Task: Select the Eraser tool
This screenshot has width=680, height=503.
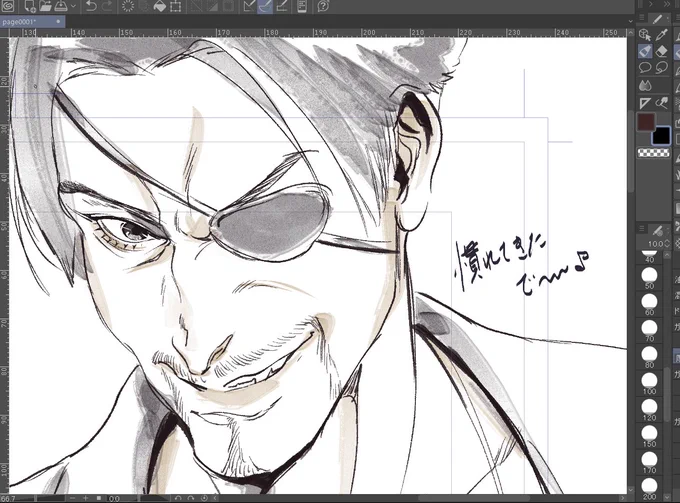Action: click(662, 51)
